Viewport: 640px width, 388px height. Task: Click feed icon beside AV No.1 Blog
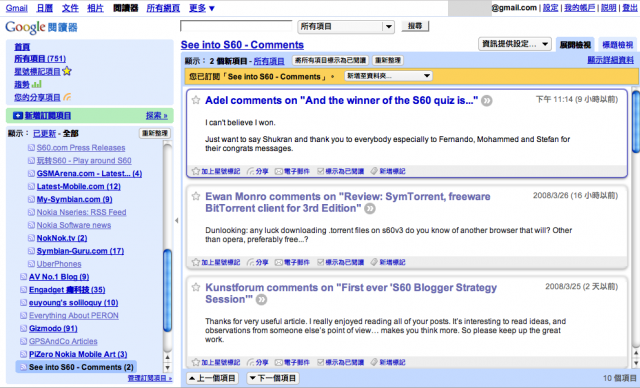tap(23, 277)
